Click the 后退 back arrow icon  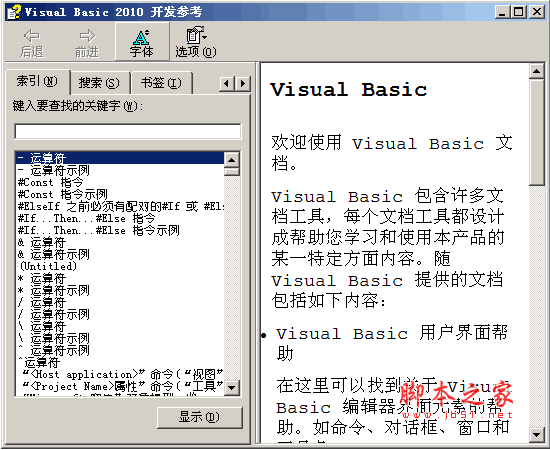tap(32, 35)
